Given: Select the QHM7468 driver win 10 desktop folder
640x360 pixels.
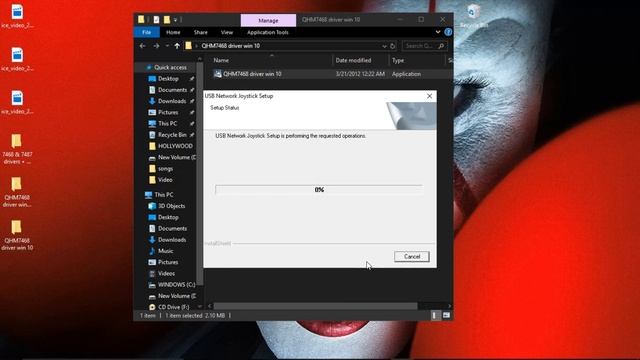Looking at the screenshot, I should point(17,235).
